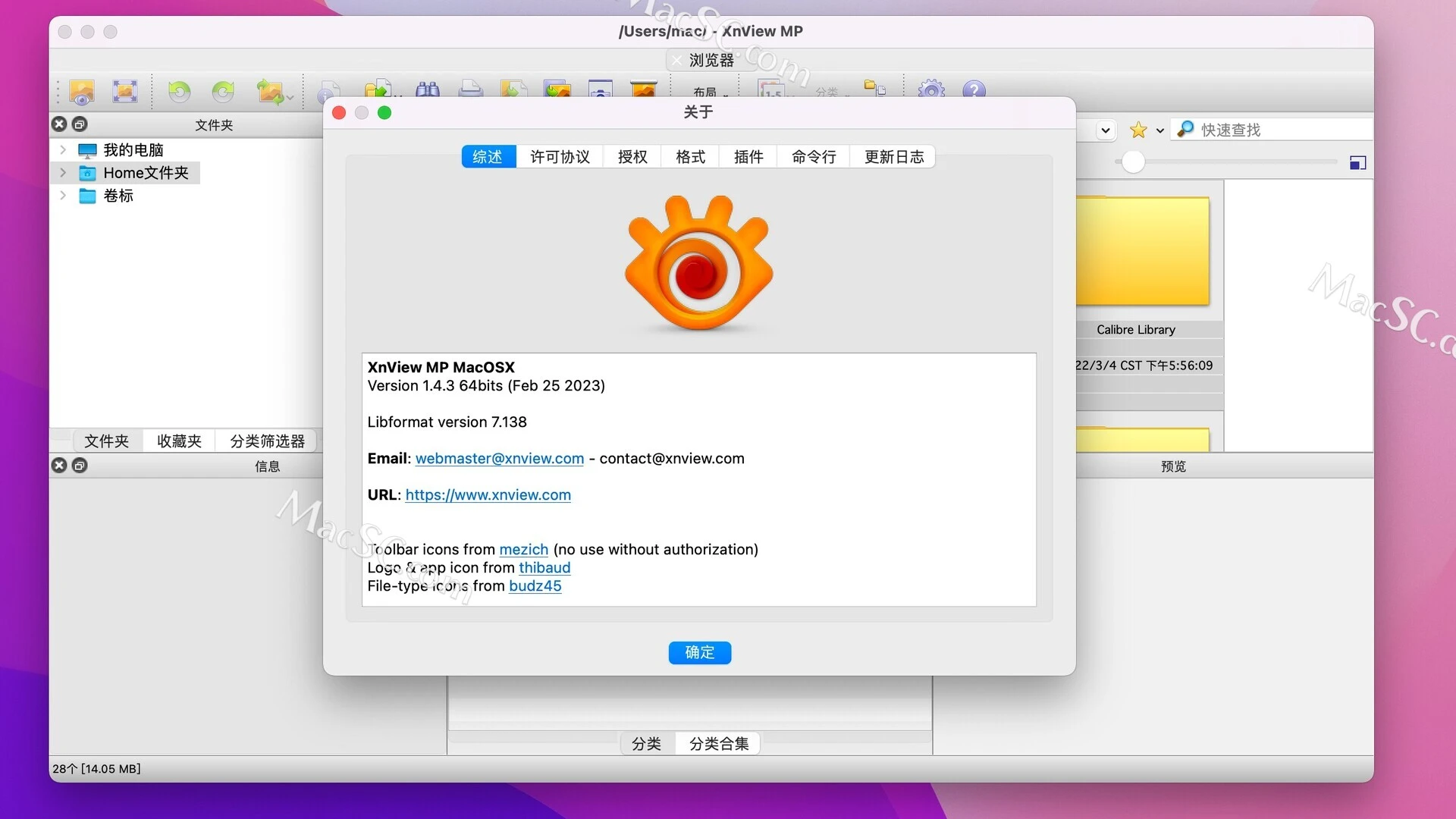Close the 浏览器 tab with its X
1456x819 pixels.
[676, 61]
